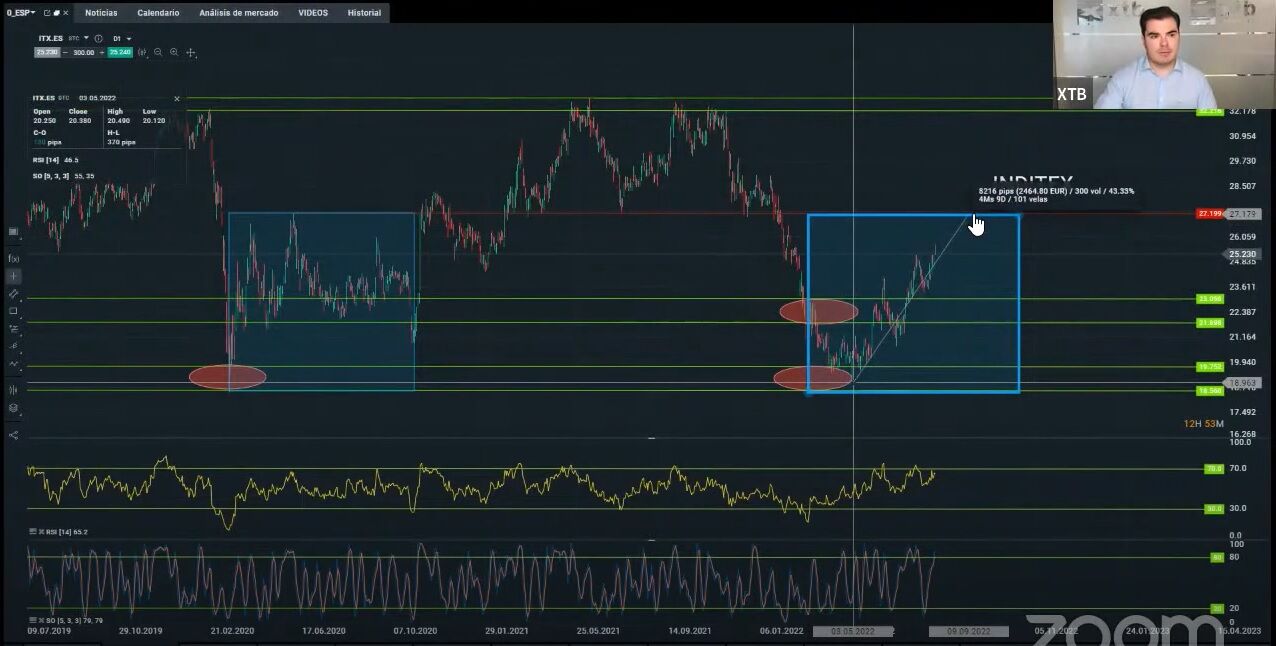Click the 03.05.2022 date marker on time axis
This screenshot has height=646, width=1276.
tap(852, 631)
